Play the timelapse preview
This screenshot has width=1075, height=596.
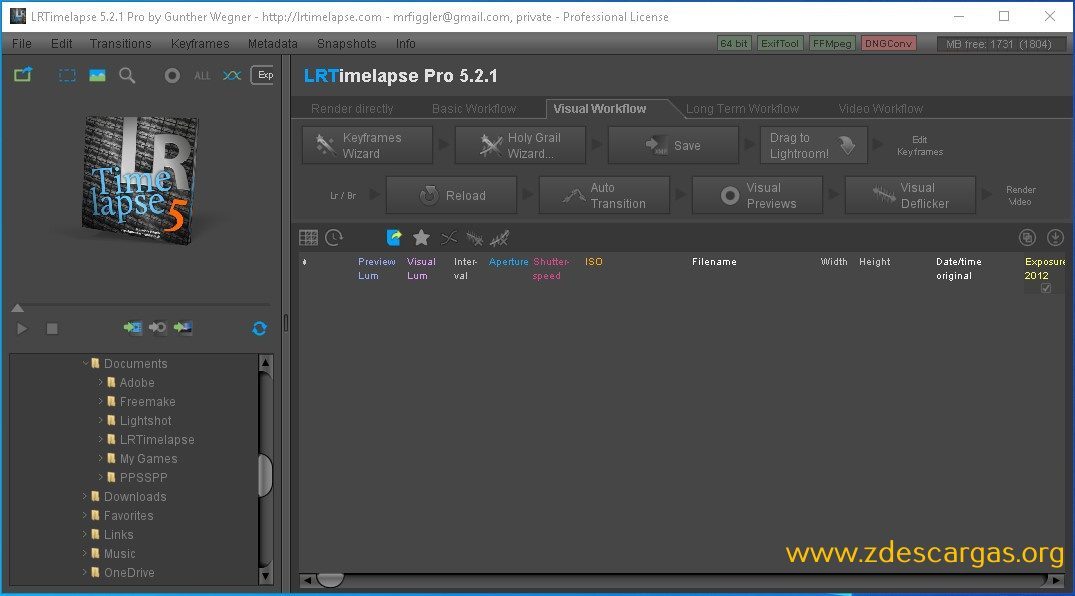point(22,329)
